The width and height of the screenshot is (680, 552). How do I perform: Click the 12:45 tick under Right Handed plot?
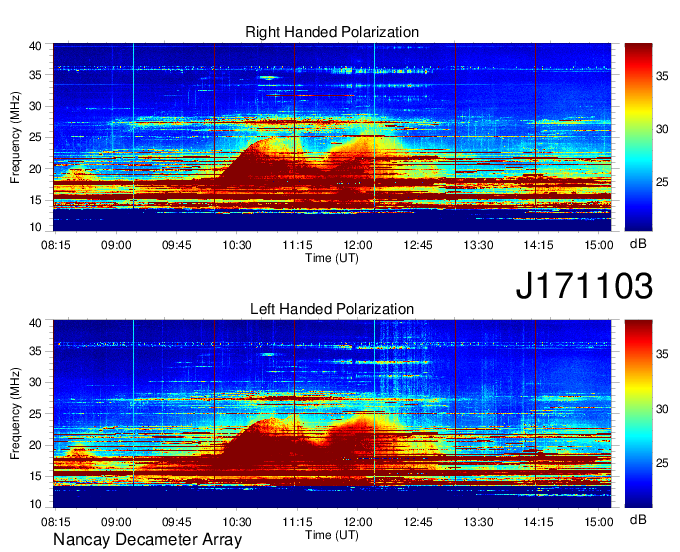pos(418,245)
